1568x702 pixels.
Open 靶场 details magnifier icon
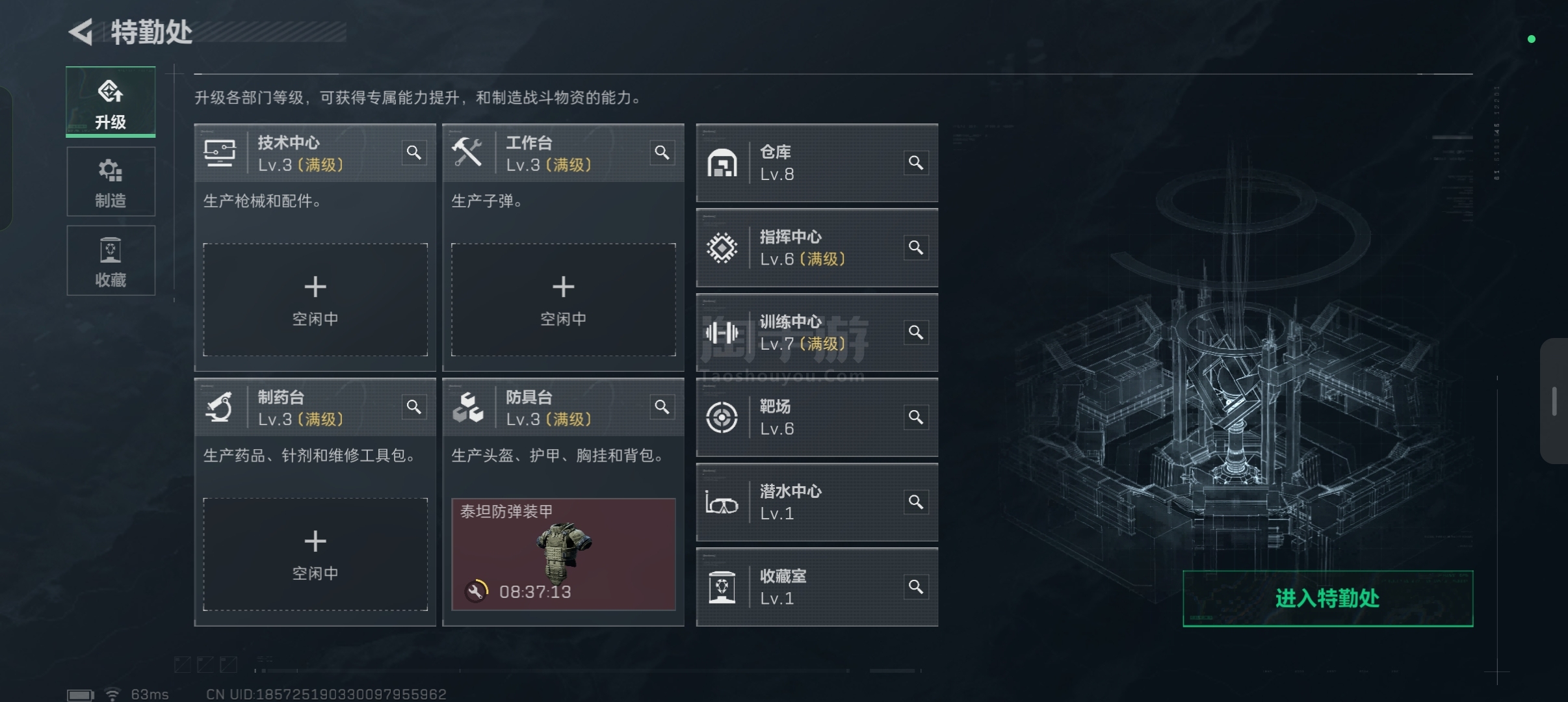coord(916,417)
